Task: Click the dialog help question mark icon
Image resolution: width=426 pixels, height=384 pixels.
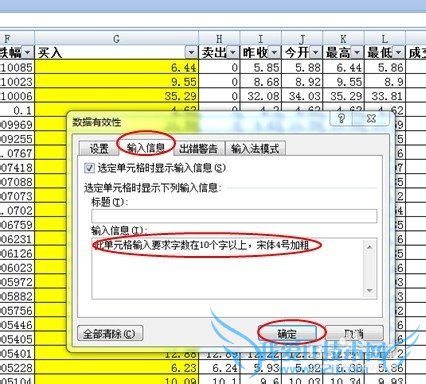Action: click(341, 118)
